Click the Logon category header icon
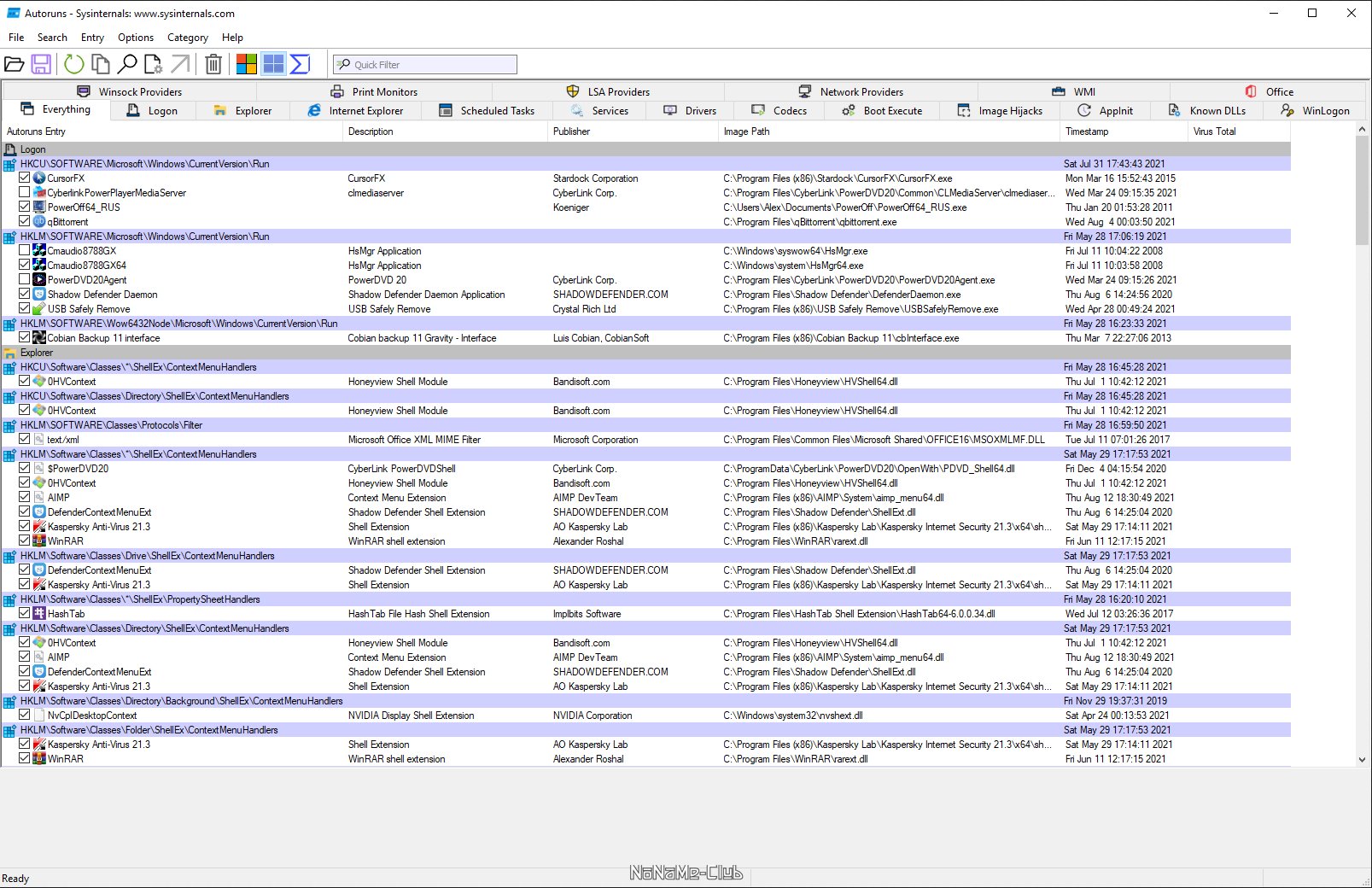The height and width of the screenshot is (888, 1372). click(x=10, y=149)
